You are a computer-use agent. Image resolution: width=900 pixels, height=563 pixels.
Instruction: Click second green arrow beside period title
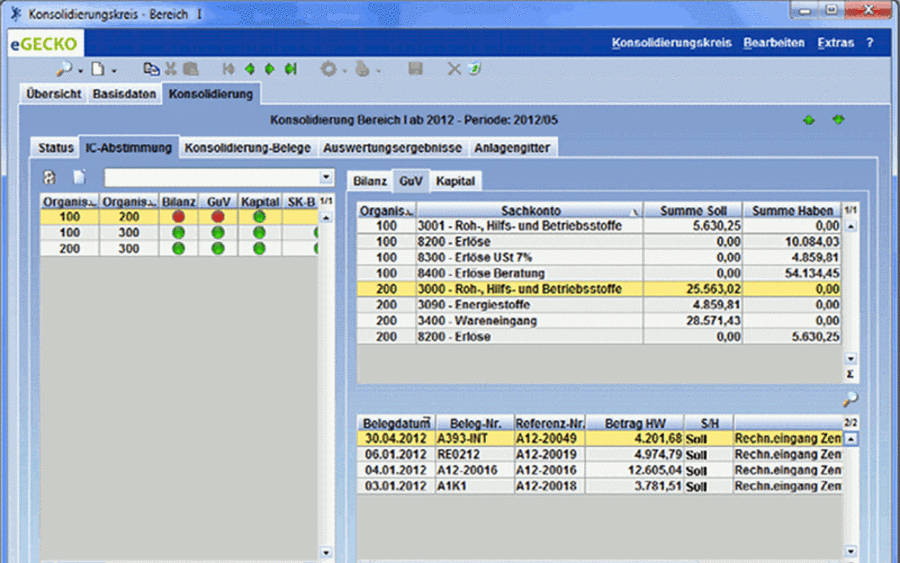pyautogui.click(x=839, y=119)
